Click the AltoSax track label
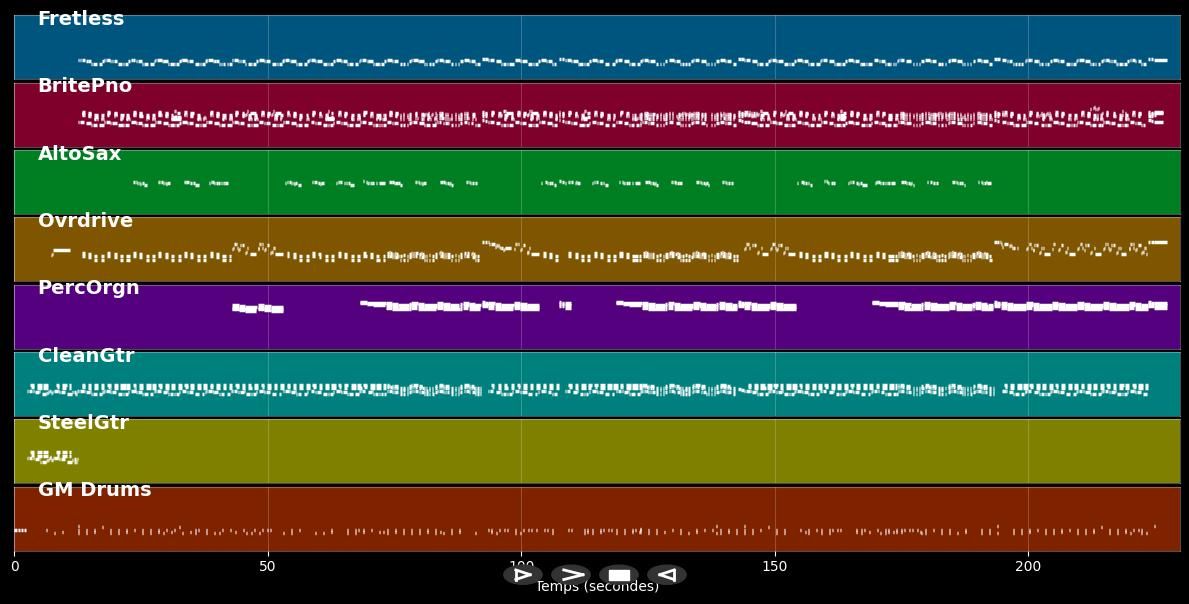Image resolution: width=1189 pixels, height=604 pixels. pos(79,154)
